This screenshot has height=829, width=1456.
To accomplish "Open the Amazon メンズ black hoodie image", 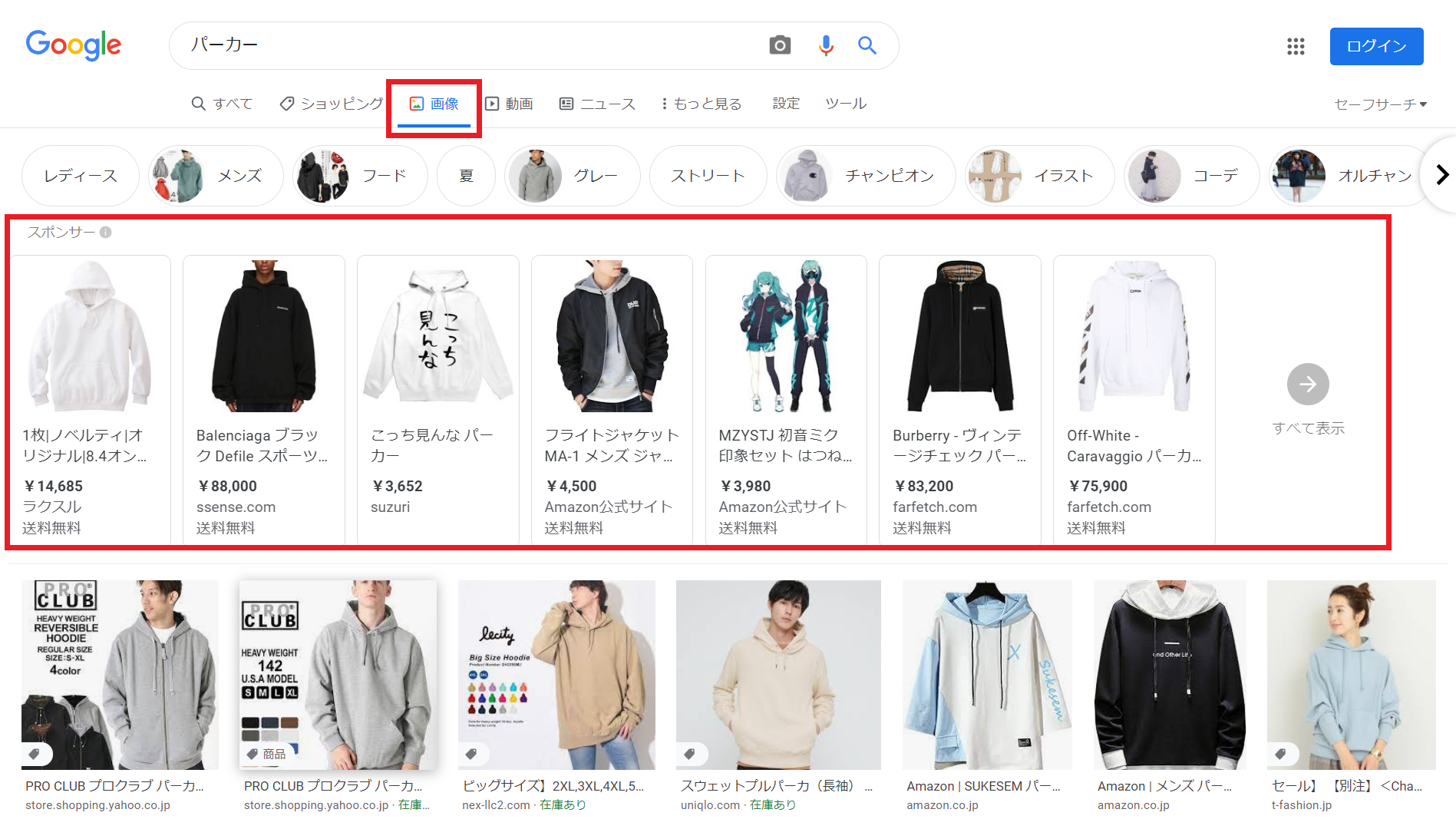I will pos(1170,675).
